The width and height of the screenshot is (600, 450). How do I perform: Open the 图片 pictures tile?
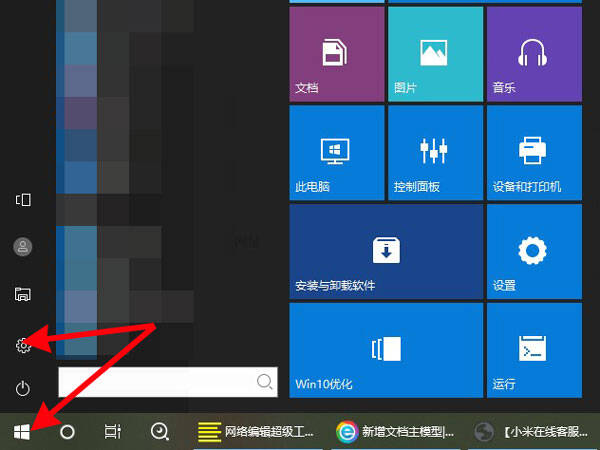(x=435, y=54)
